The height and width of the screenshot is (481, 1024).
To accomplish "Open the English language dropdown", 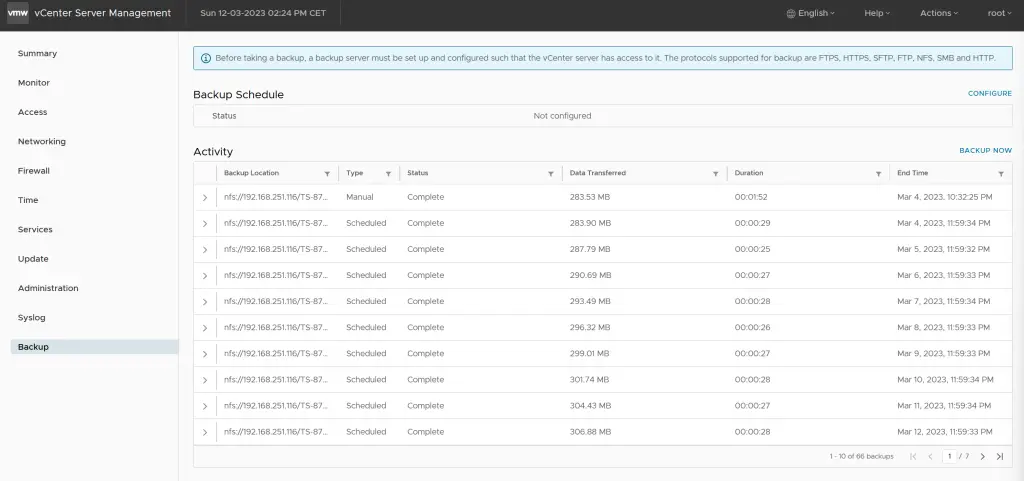I will coord(810,13).
